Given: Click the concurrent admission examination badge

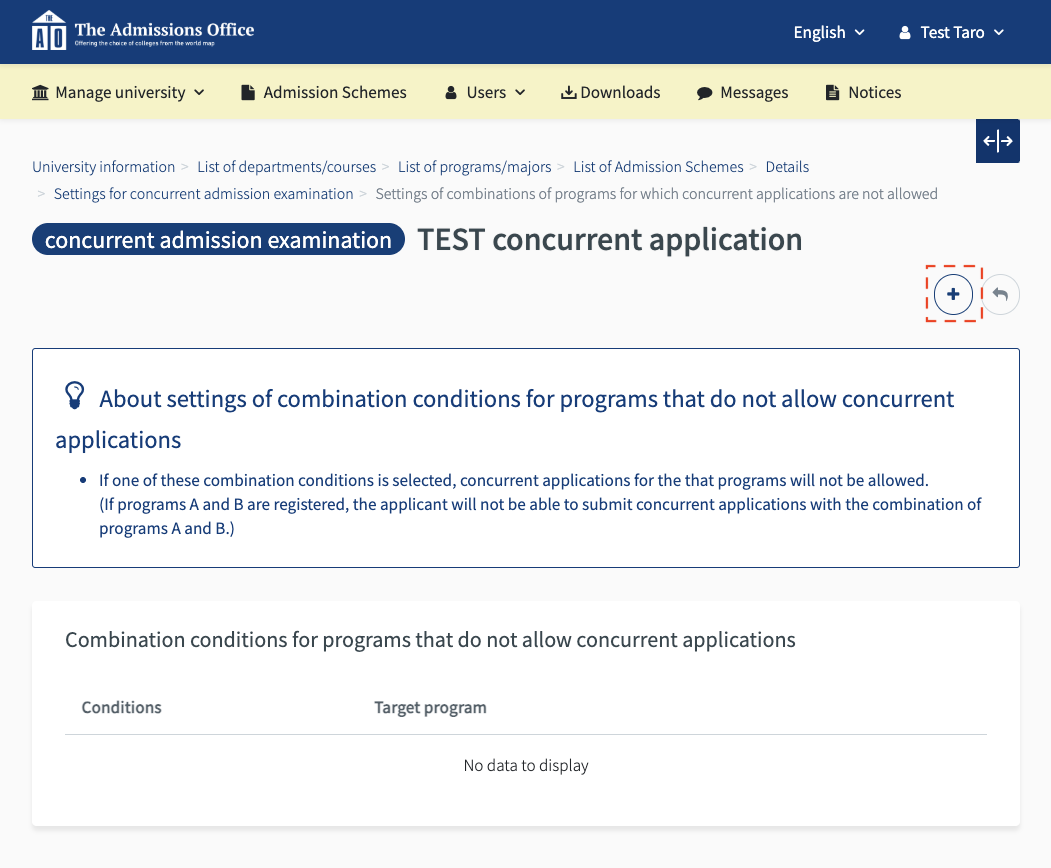Looking at the screenshot, I should (x=219, y=239).
